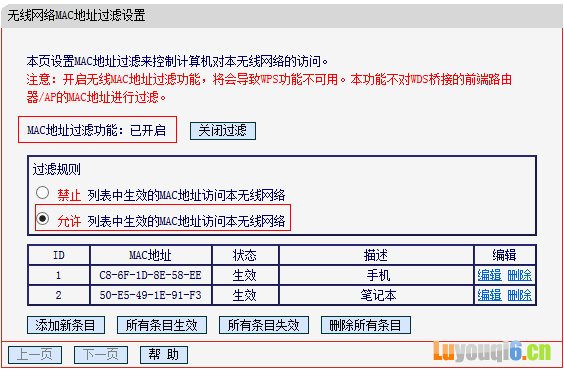564x370 pixels.
Task: Click the 手机 description cell
Action: [376, 275]
